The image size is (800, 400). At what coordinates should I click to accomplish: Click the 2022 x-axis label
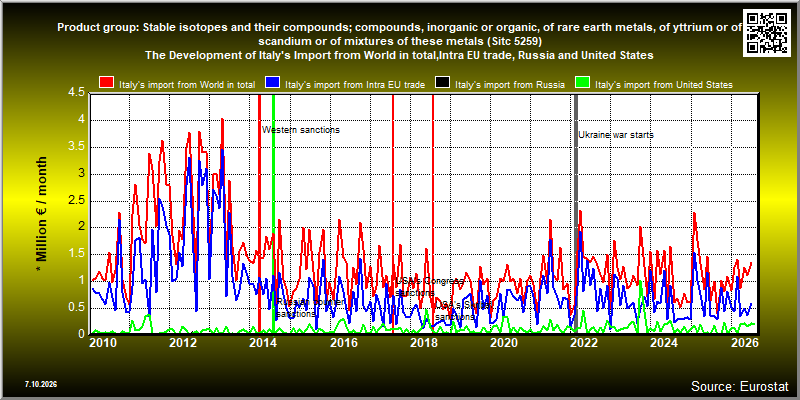point(583,342)
